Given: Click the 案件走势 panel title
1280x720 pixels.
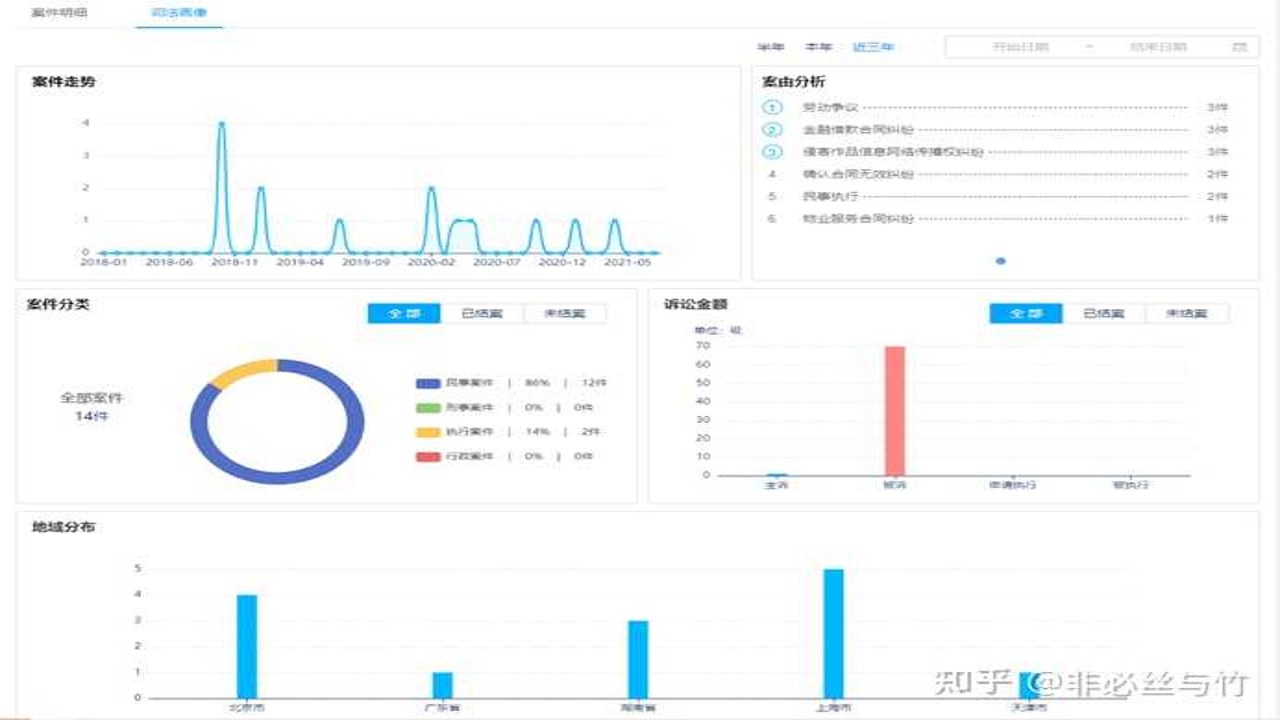Looking at the screenshot, I should [64, 82].
